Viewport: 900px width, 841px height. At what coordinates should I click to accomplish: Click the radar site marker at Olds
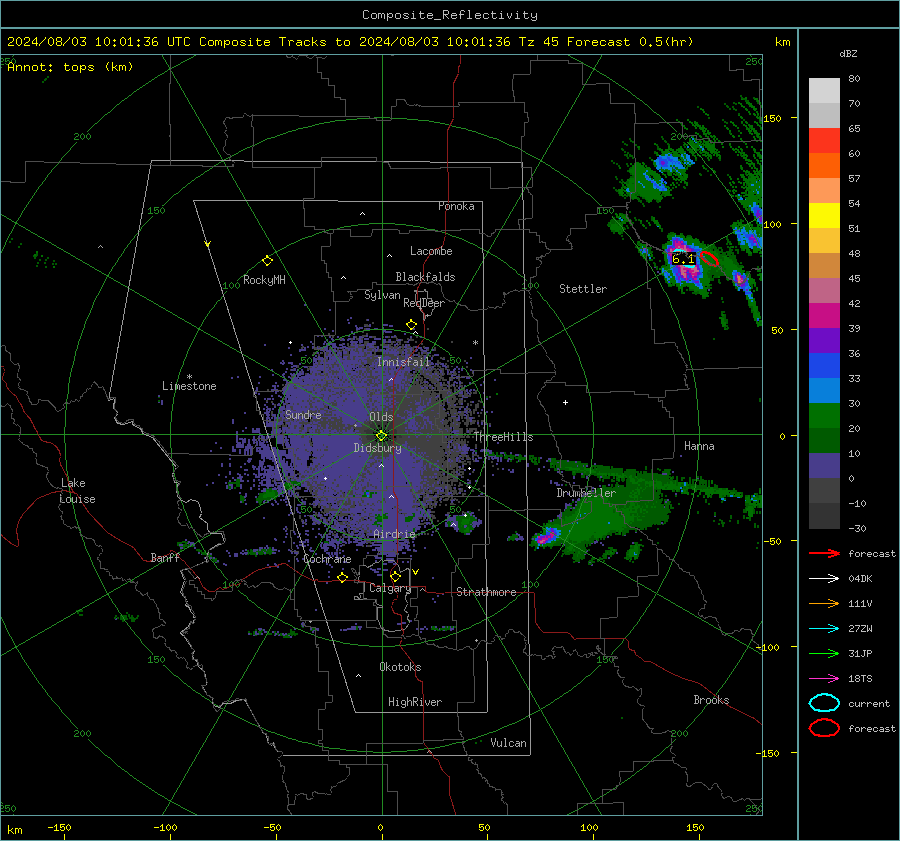[381, 436]
